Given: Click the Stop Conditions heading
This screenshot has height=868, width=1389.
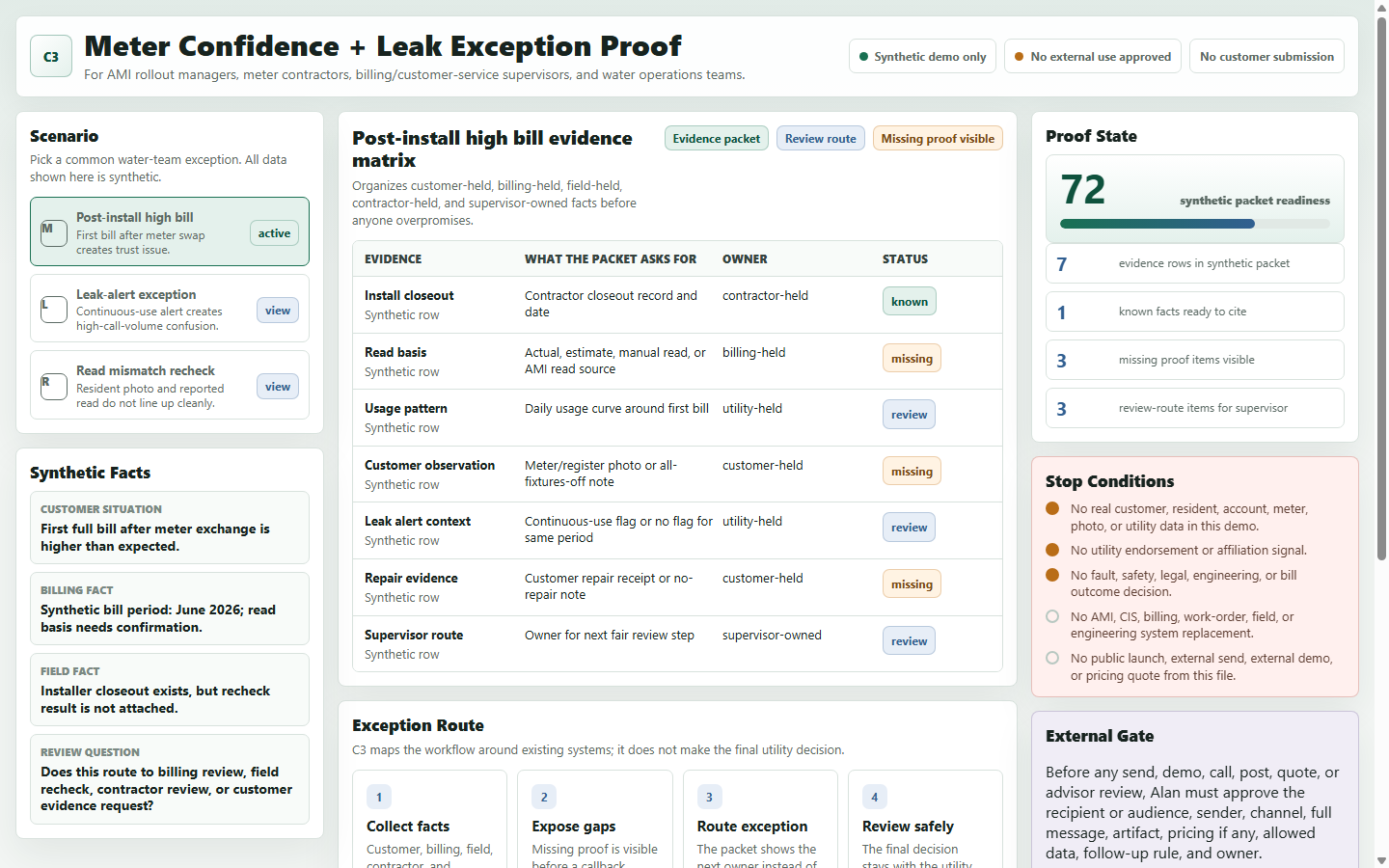Looking at the screenshot, I should pyautogui.click(x=1109, y=481).
